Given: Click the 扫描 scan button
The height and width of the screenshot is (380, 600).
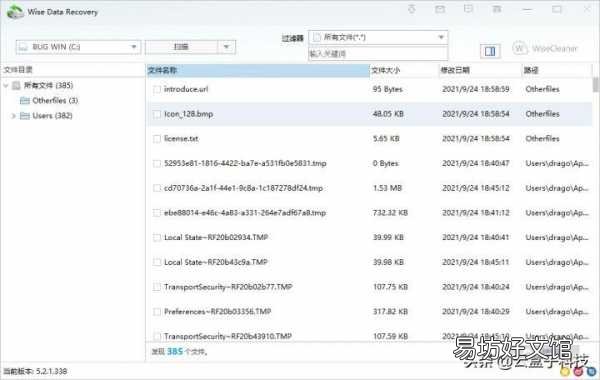Looking at the screenshot, I should (181, 47).
